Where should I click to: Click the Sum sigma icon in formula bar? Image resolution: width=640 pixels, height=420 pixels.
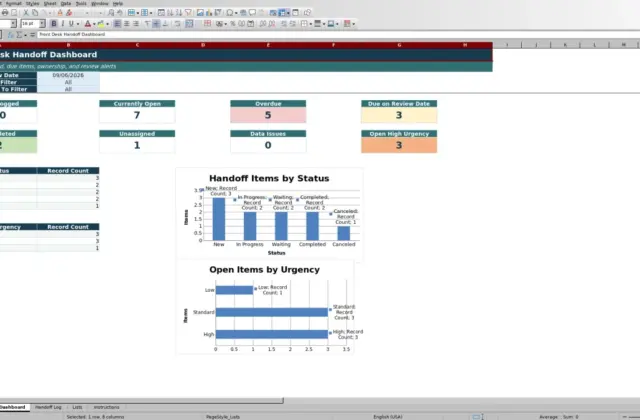pos(19,35)
